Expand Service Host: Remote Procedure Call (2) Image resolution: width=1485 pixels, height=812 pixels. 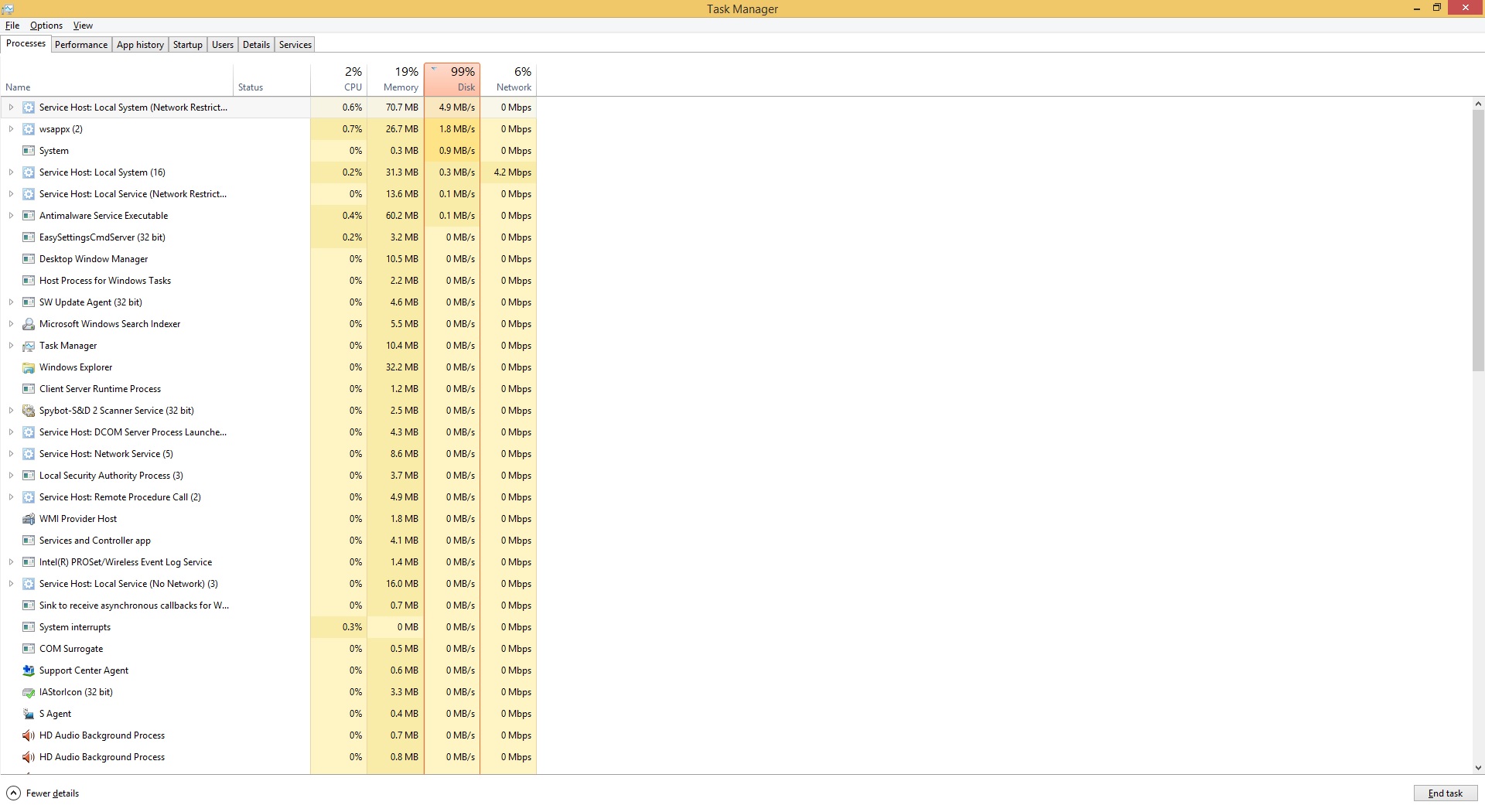[x=11, y=497]
